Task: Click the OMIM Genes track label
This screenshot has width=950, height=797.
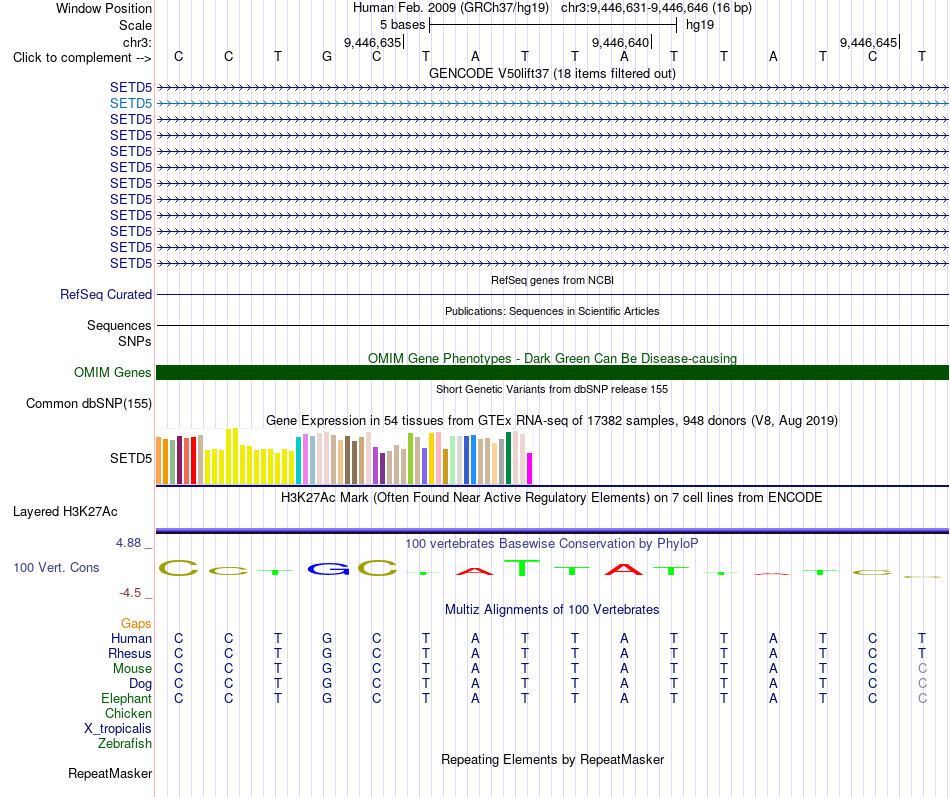Action: point(113,372)
